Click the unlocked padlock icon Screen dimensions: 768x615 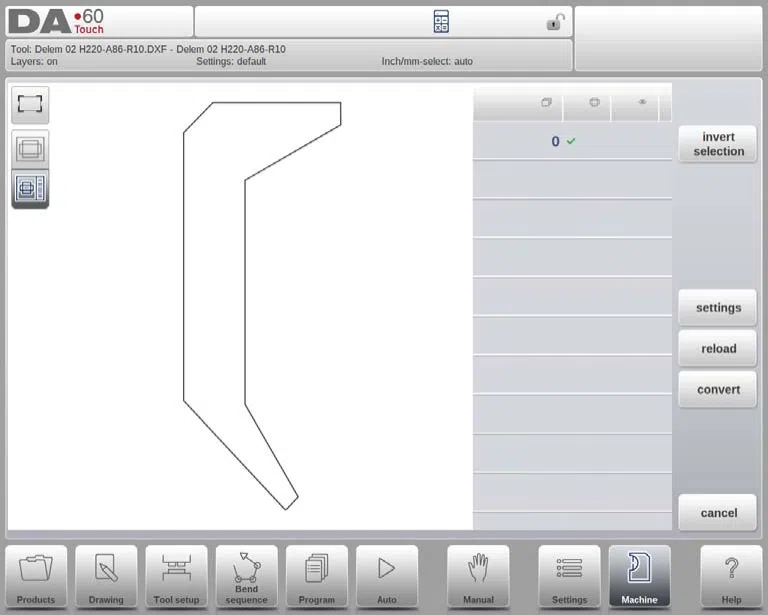555,22
